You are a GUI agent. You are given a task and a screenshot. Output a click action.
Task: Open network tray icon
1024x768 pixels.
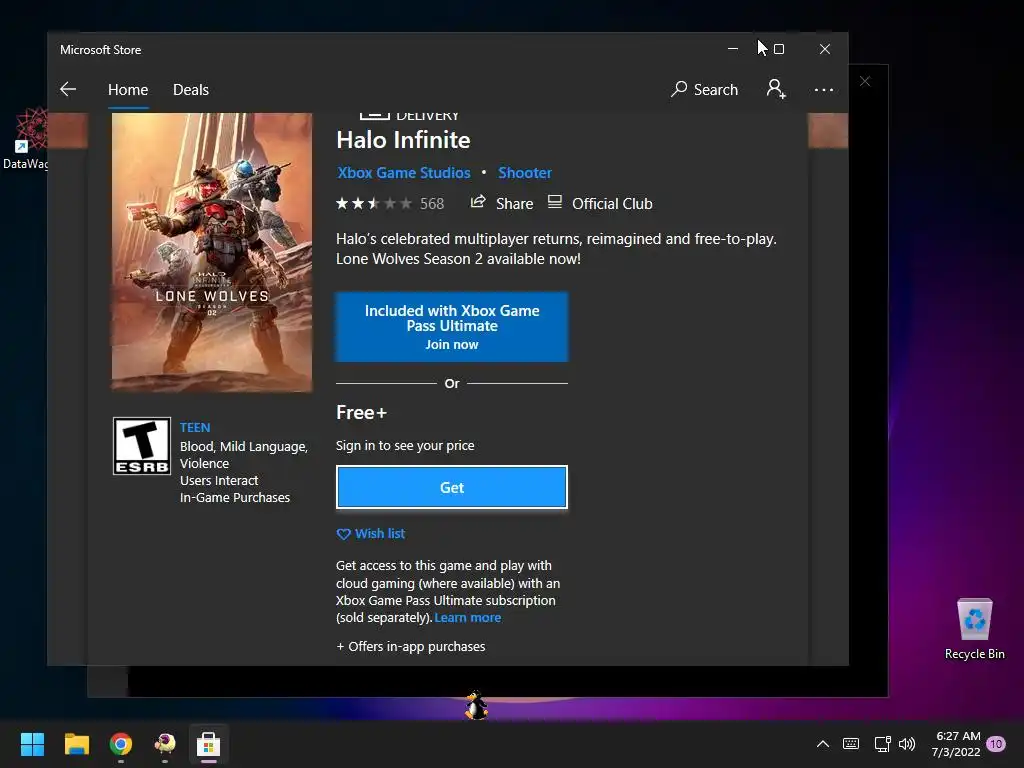(882, 744)
